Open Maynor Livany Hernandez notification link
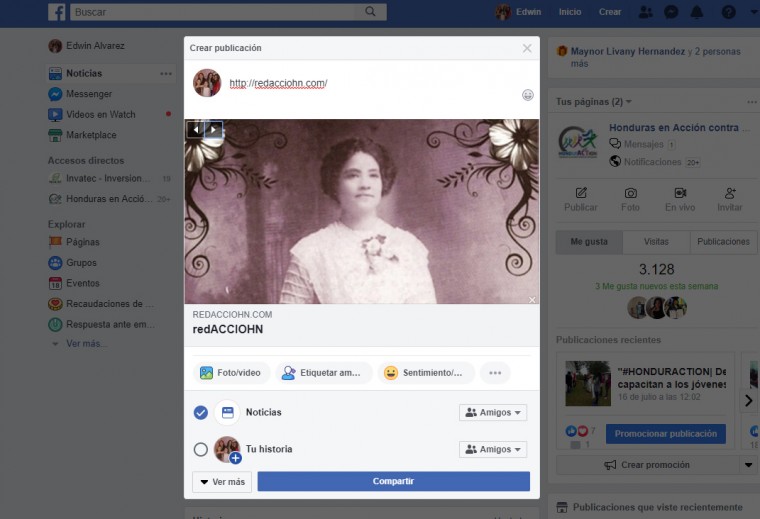Screen dimensions: 760x519 tap(628, 51)
